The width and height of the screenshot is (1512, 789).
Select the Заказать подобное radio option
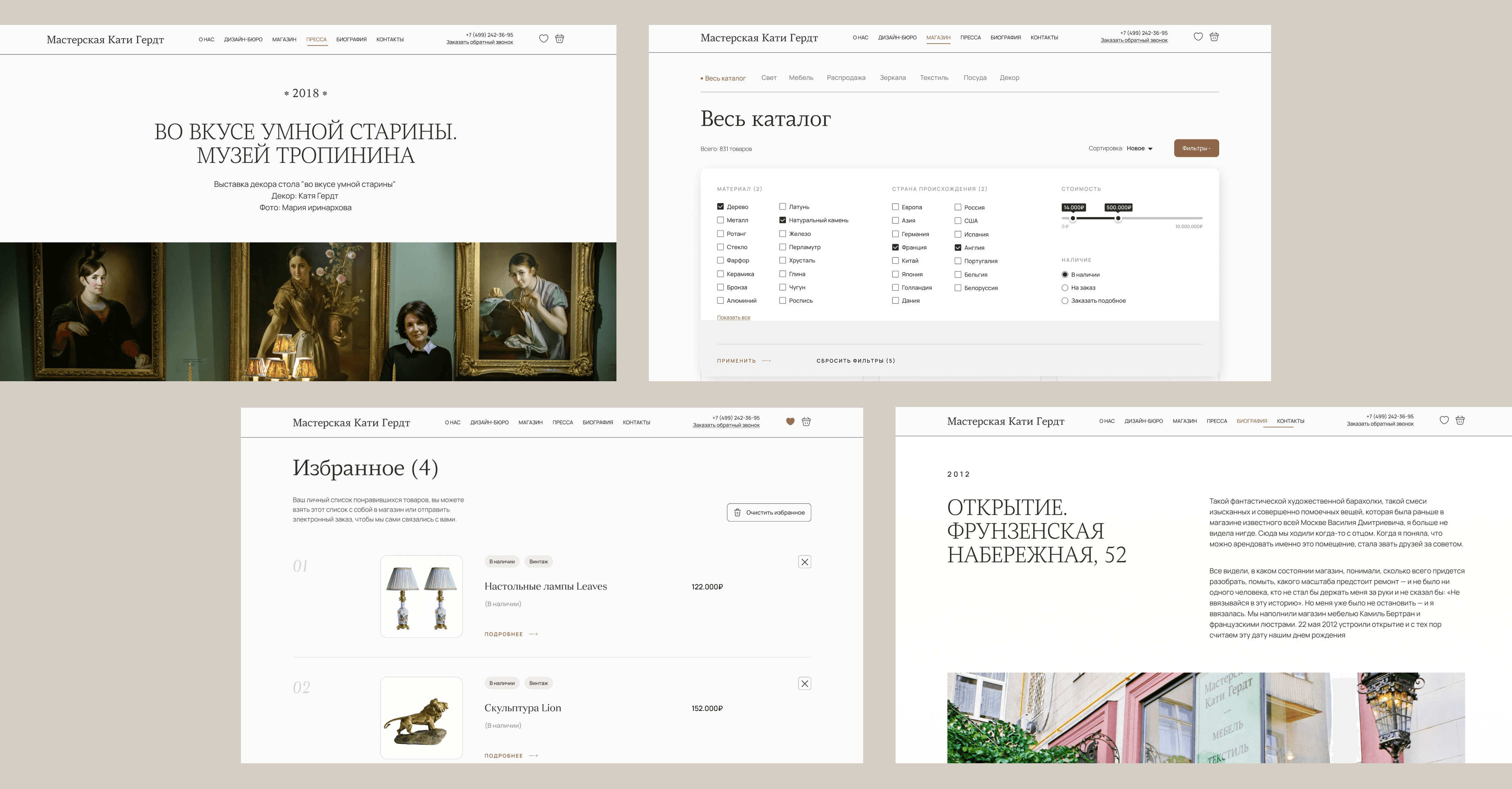click(1065, 301)
